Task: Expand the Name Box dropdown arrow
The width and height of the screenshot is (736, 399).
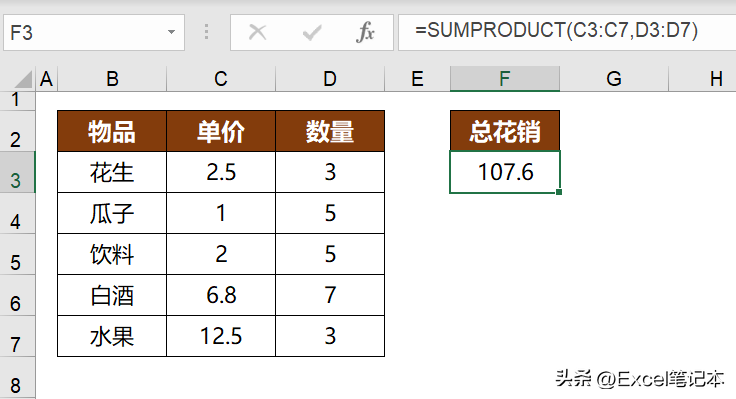Action: 171,32
